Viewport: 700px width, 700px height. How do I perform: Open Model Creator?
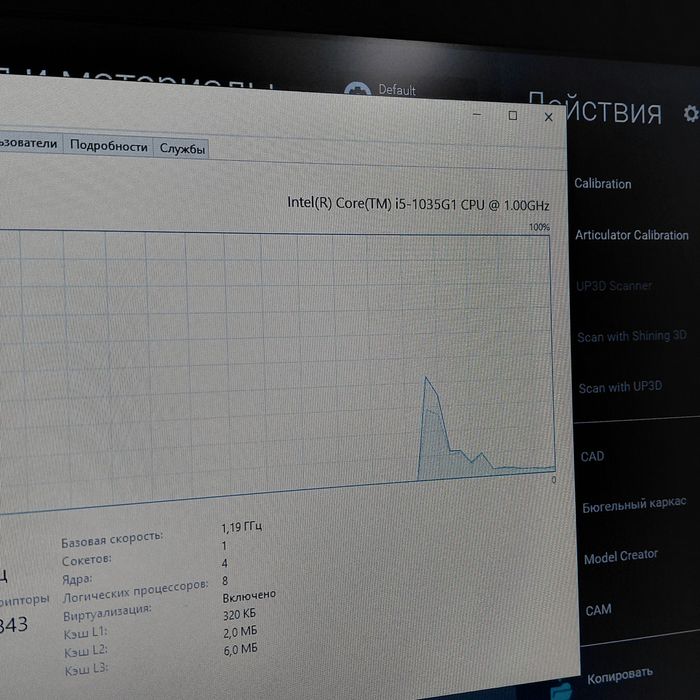[621, 557]
